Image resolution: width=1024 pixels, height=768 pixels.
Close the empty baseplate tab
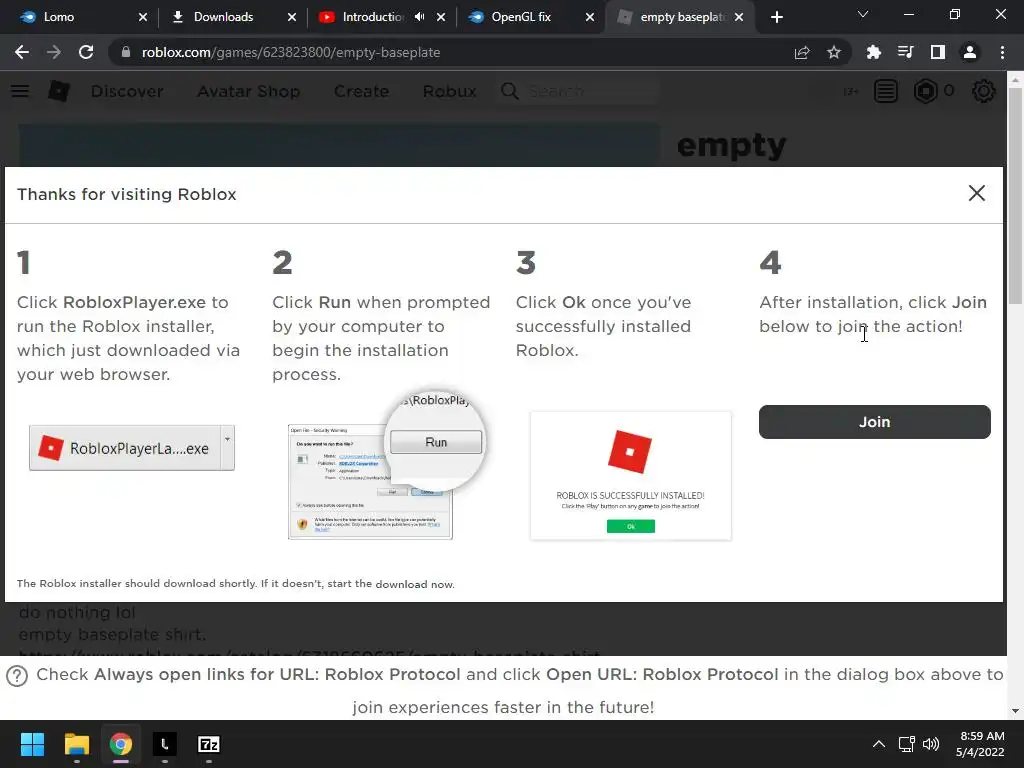pyautogui.click(x=739, y=18)
